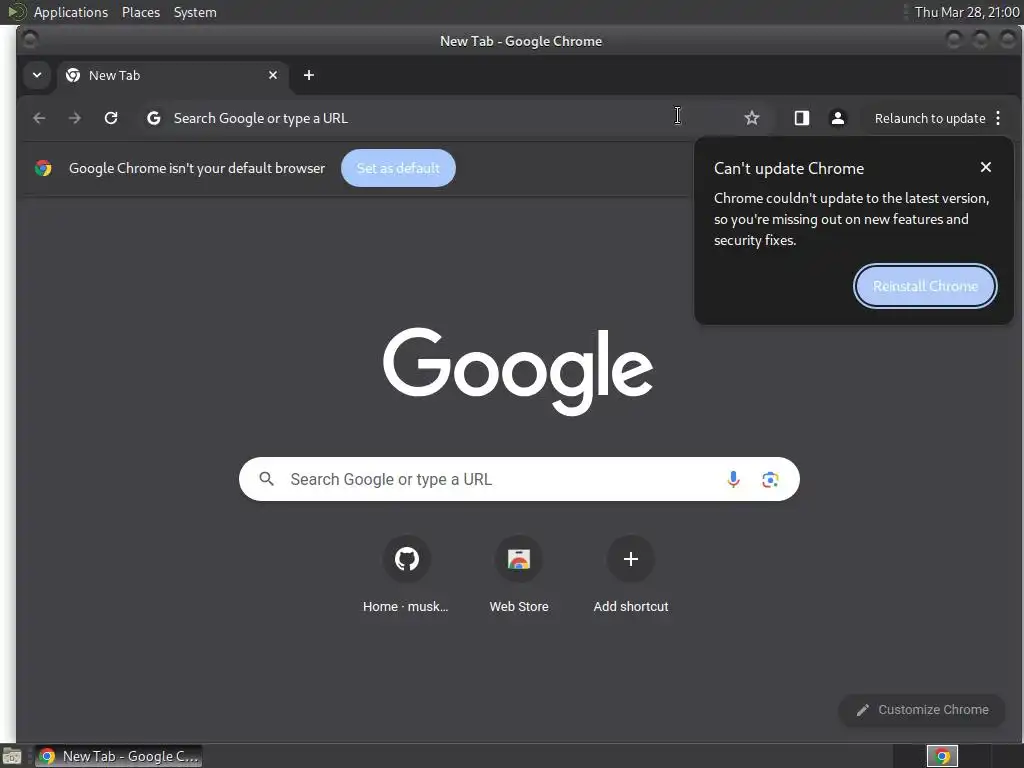Click the Chrome logo in default browser bar
This screenshot has height=768, width=1024.
43,168
